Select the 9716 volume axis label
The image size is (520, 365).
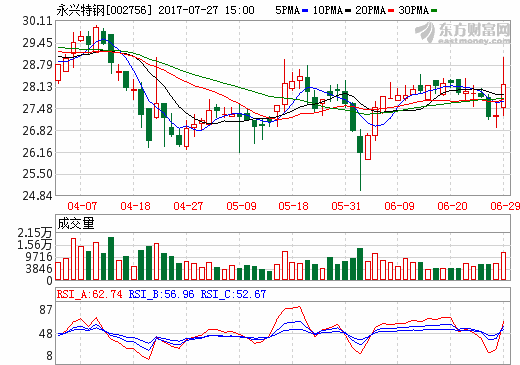tap(40, 257)
